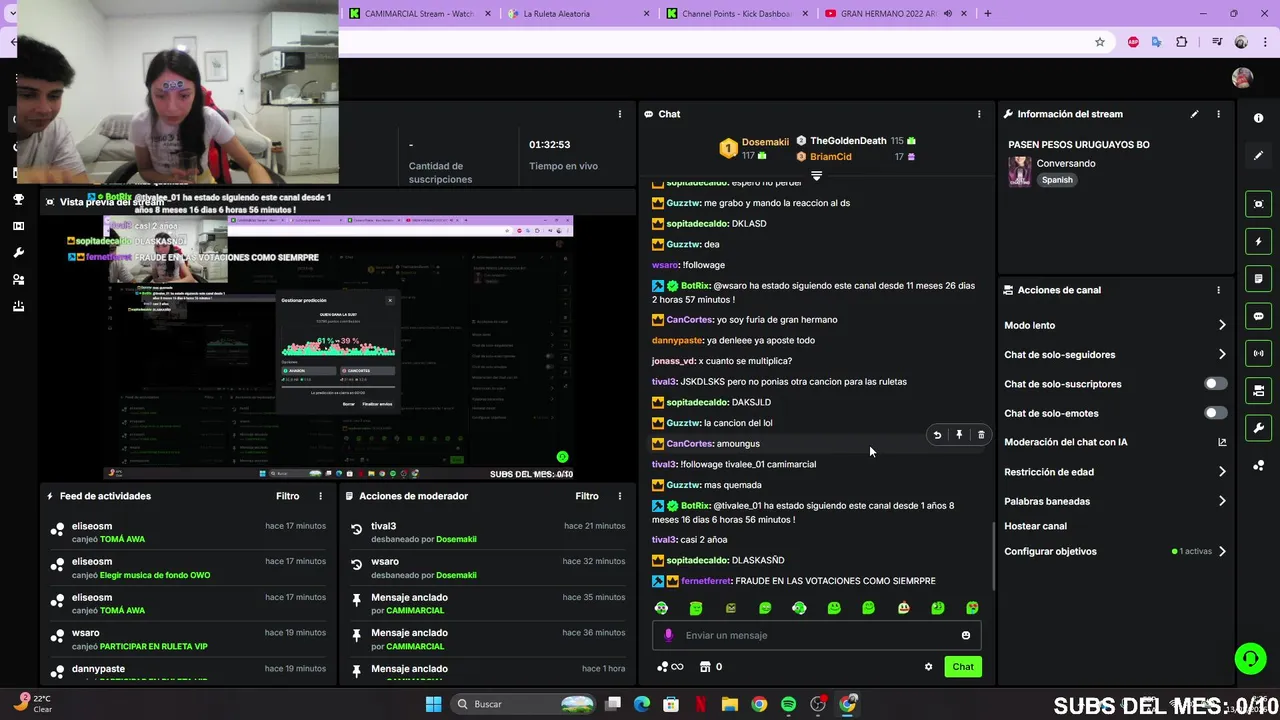Switch to Channel Points - Kick Dashboard tab
1280x720 pixels.
[737, 14]
